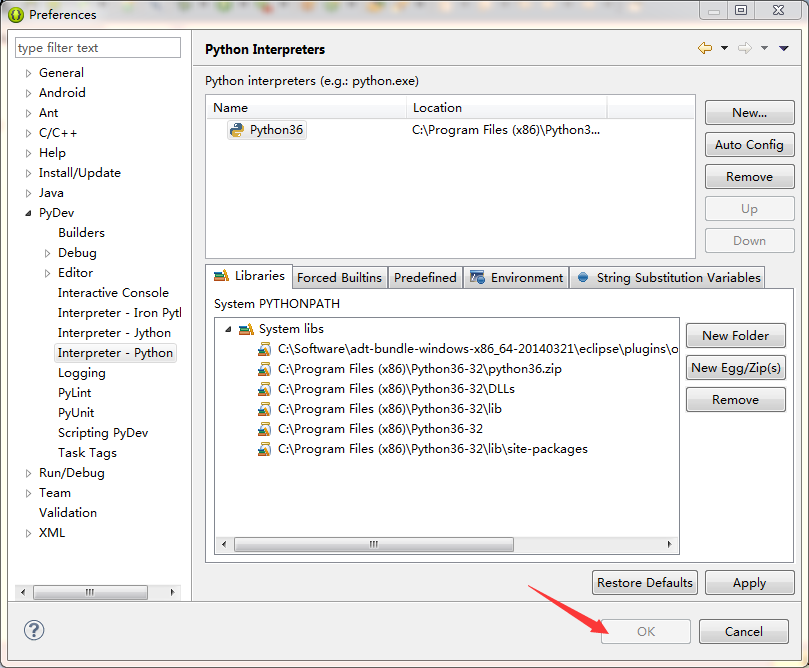
Task: Click the preferences tree right scroll arrow
Action: [x=172, y=592]
